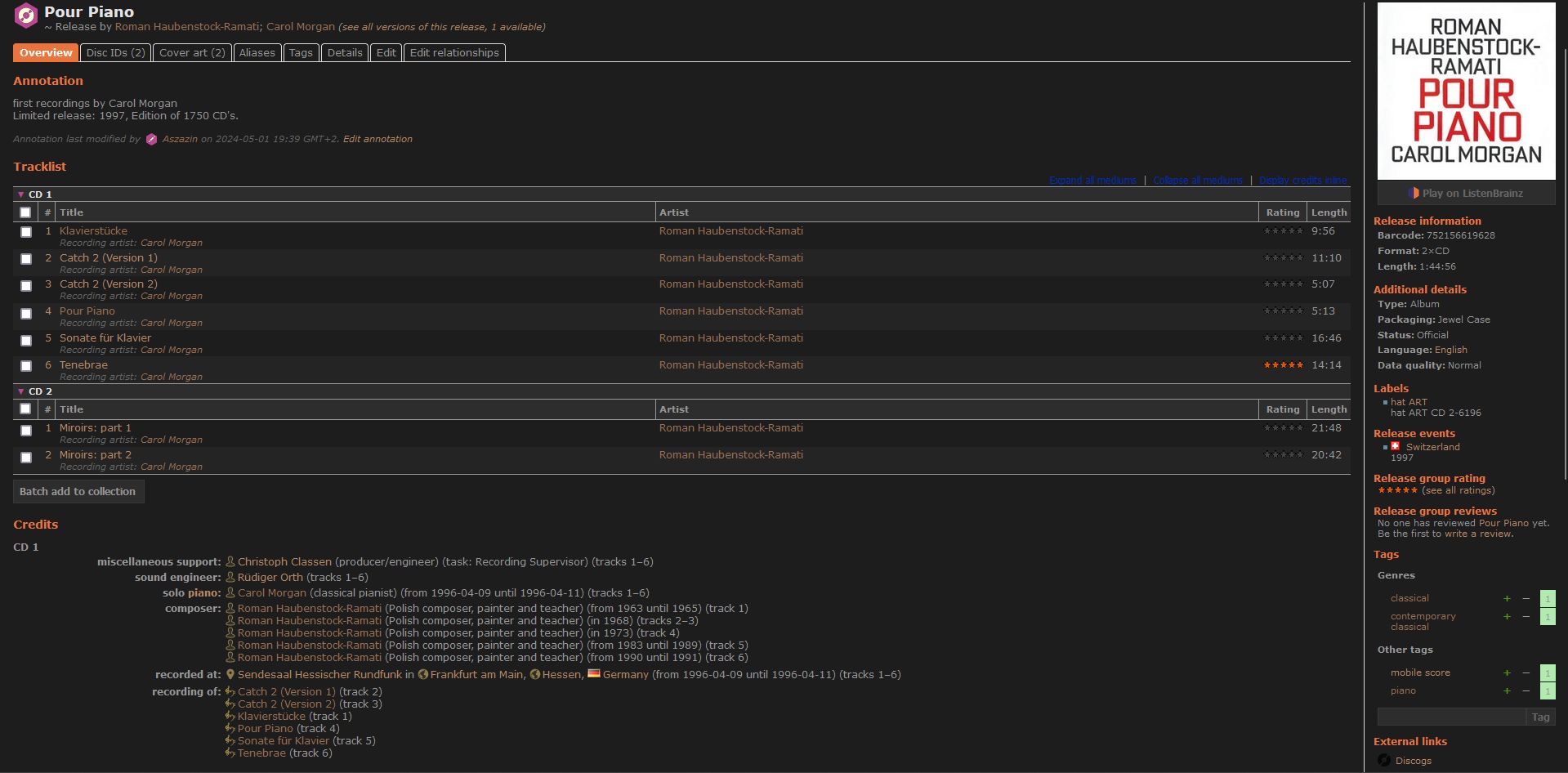Open the Details tab

point(345,53)
